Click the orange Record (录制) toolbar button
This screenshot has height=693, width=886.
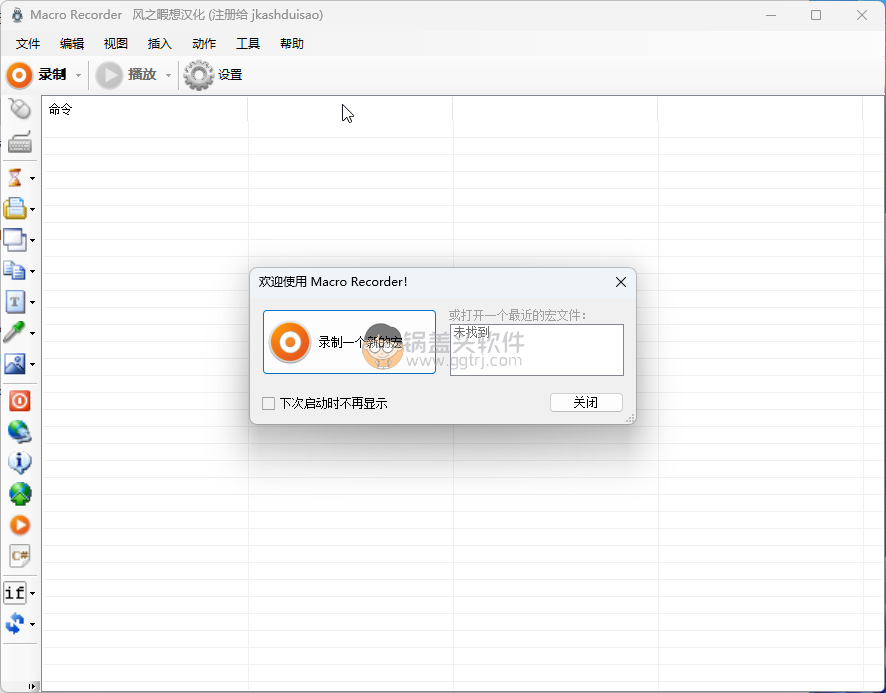36,75
